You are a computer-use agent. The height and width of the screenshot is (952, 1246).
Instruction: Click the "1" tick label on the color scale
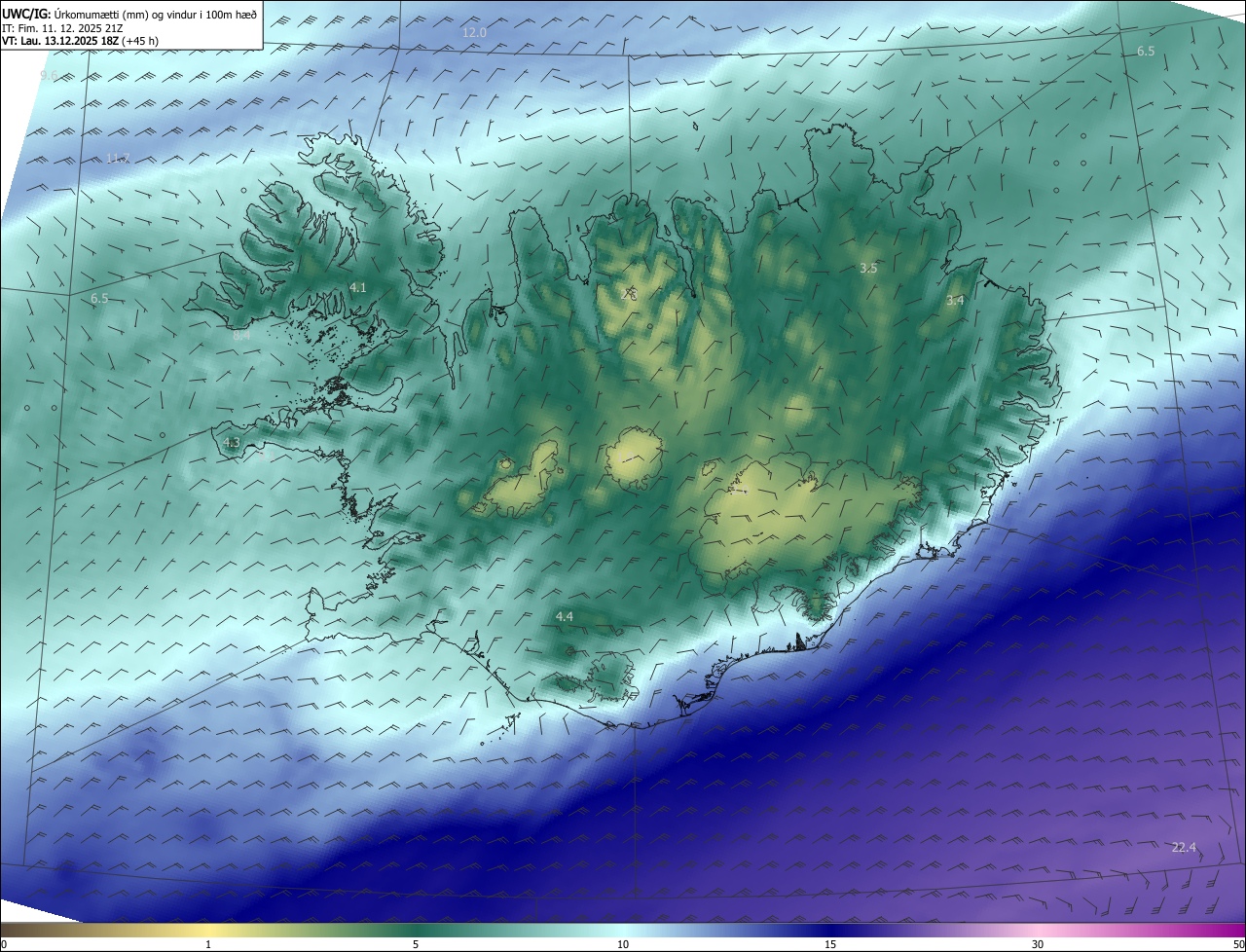pyautogui.click(x=208, y=944)
